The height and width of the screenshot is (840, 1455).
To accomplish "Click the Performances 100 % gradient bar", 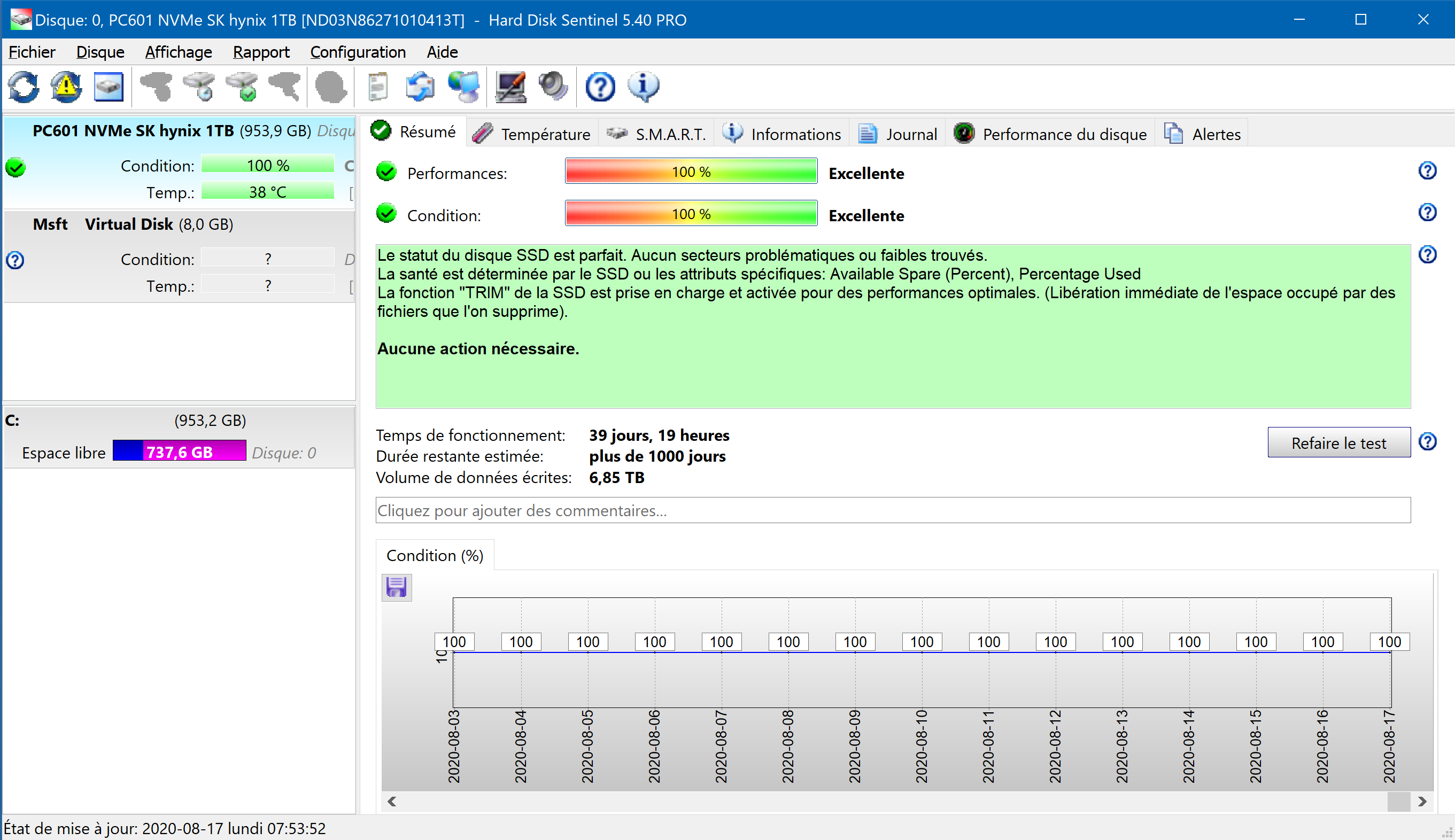I will (691, 172).
